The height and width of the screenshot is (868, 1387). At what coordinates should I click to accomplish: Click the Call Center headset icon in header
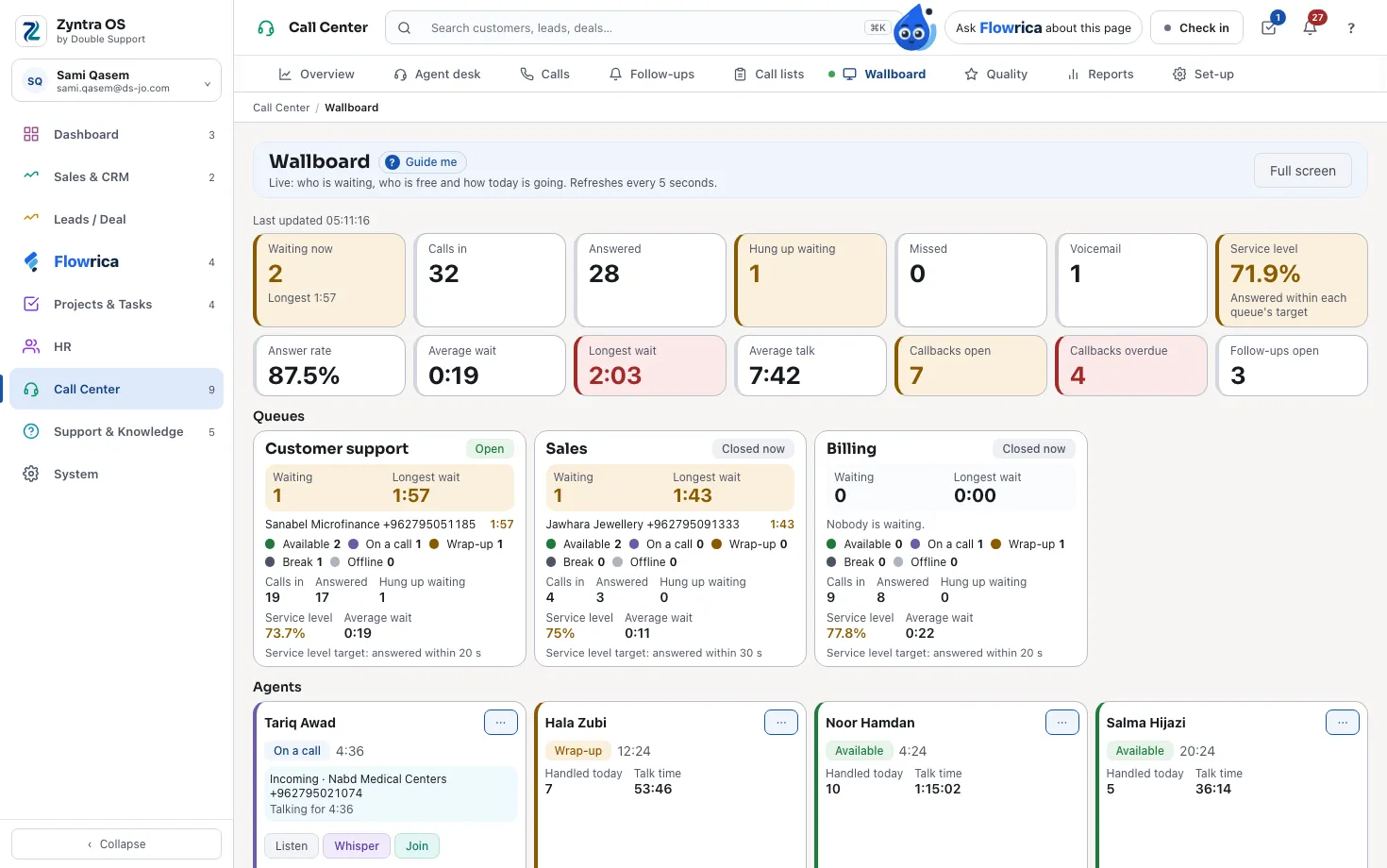coord(266,27)
